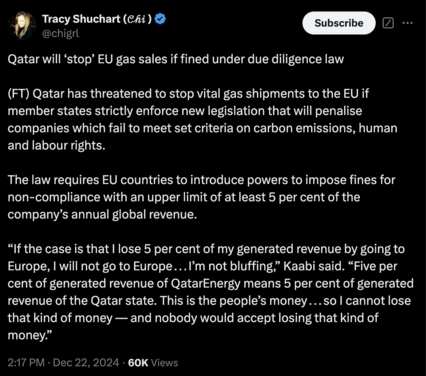Screen dimensions: 426x376
Task: Click the Dec 22, 2024 date
Action: pyautogui.click(x=86, y=363)
